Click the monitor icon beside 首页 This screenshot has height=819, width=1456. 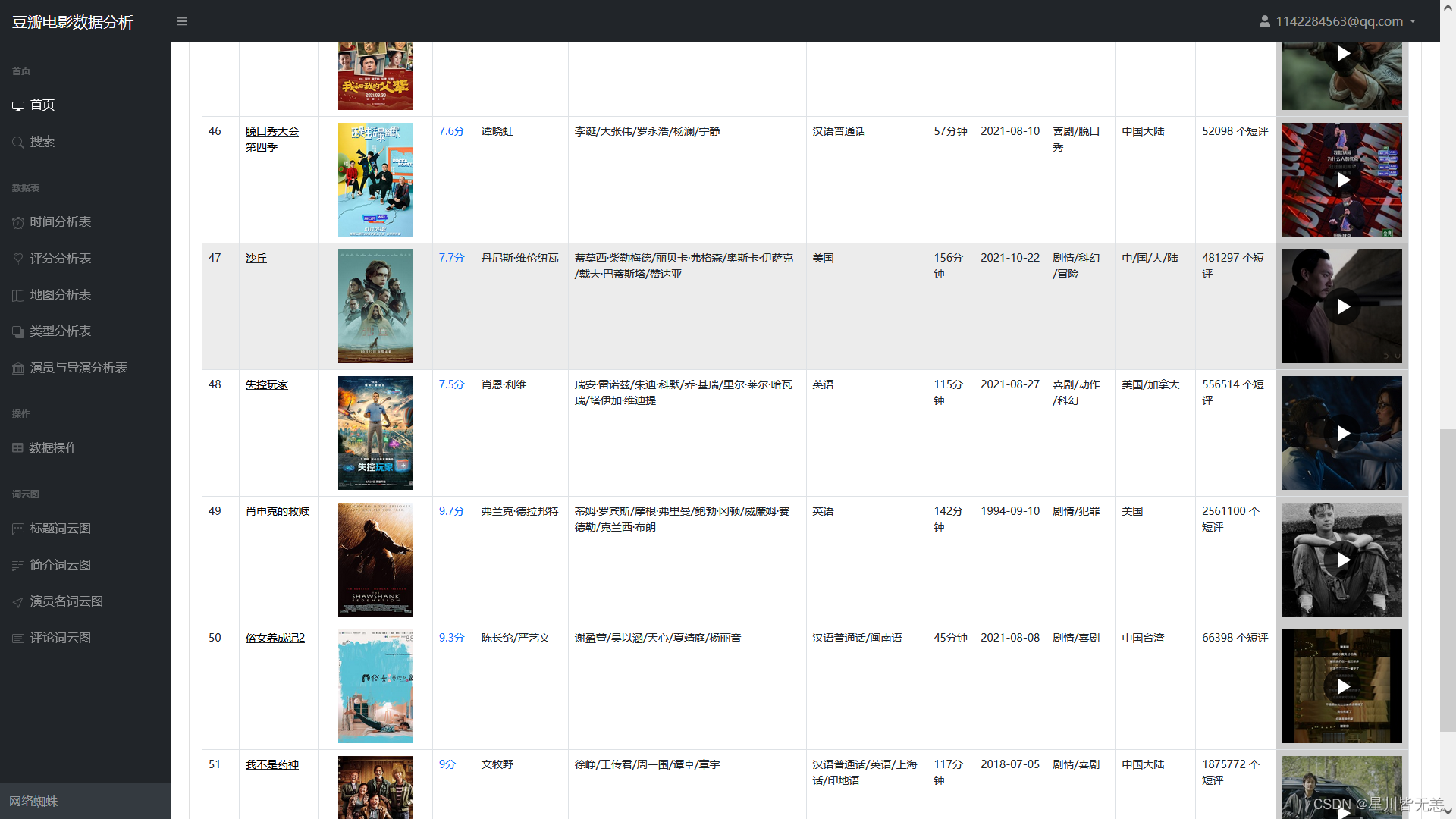[18, 105]
